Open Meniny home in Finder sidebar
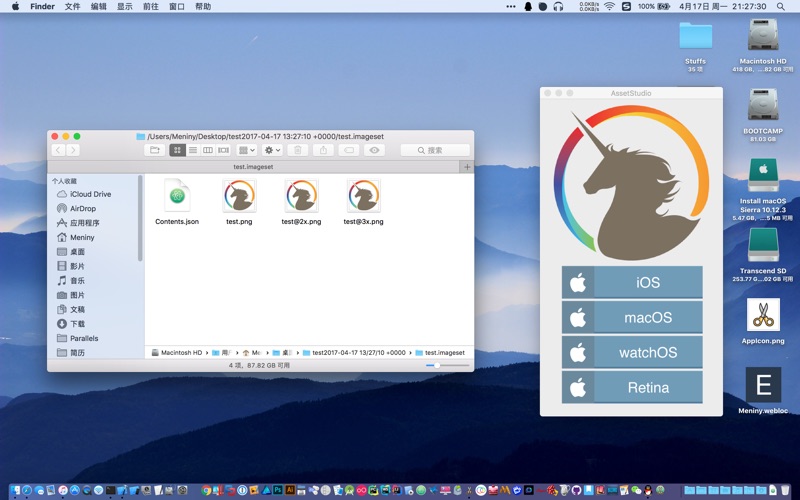This screenshot has width=800, height=500. 82,237
